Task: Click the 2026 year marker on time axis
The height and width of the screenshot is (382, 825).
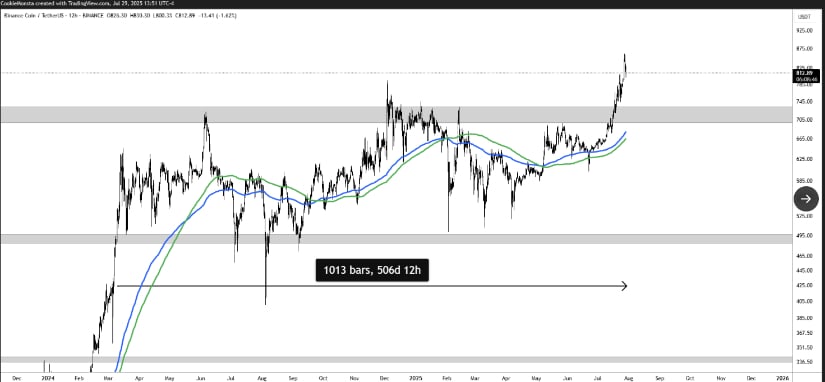Action: pos(782,378)
